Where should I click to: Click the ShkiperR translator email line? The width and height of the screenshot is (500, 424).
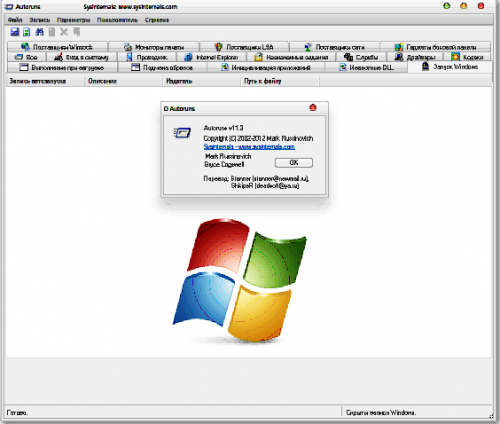point(265,186)
